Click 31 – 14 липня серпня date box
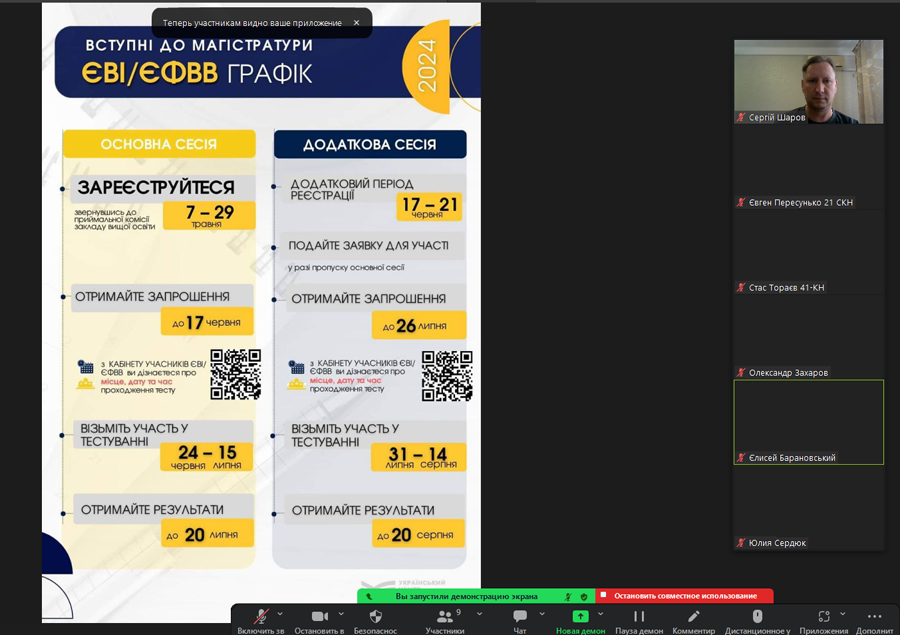900x635 pixels. [x=418, y=457]
